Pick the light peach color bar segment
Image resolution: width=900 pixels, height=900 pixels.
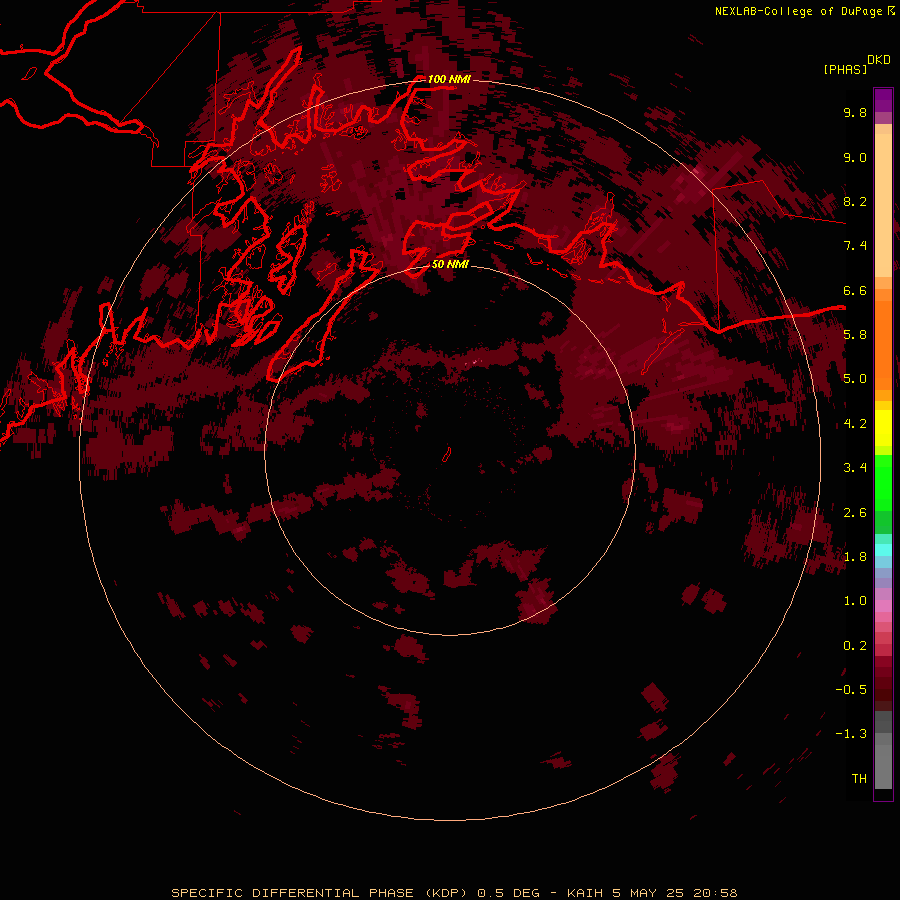click(883, 207)
